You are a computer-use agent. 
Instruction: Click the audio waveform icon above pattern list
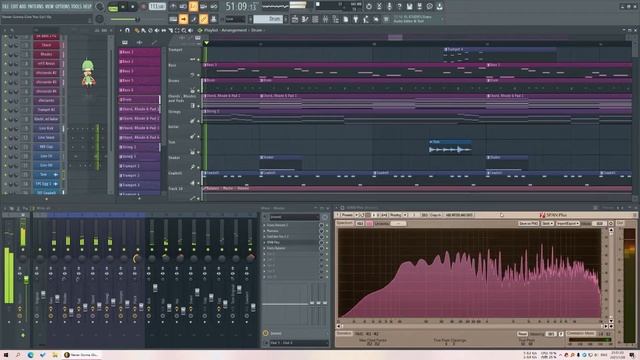click(x=139, y=42)
